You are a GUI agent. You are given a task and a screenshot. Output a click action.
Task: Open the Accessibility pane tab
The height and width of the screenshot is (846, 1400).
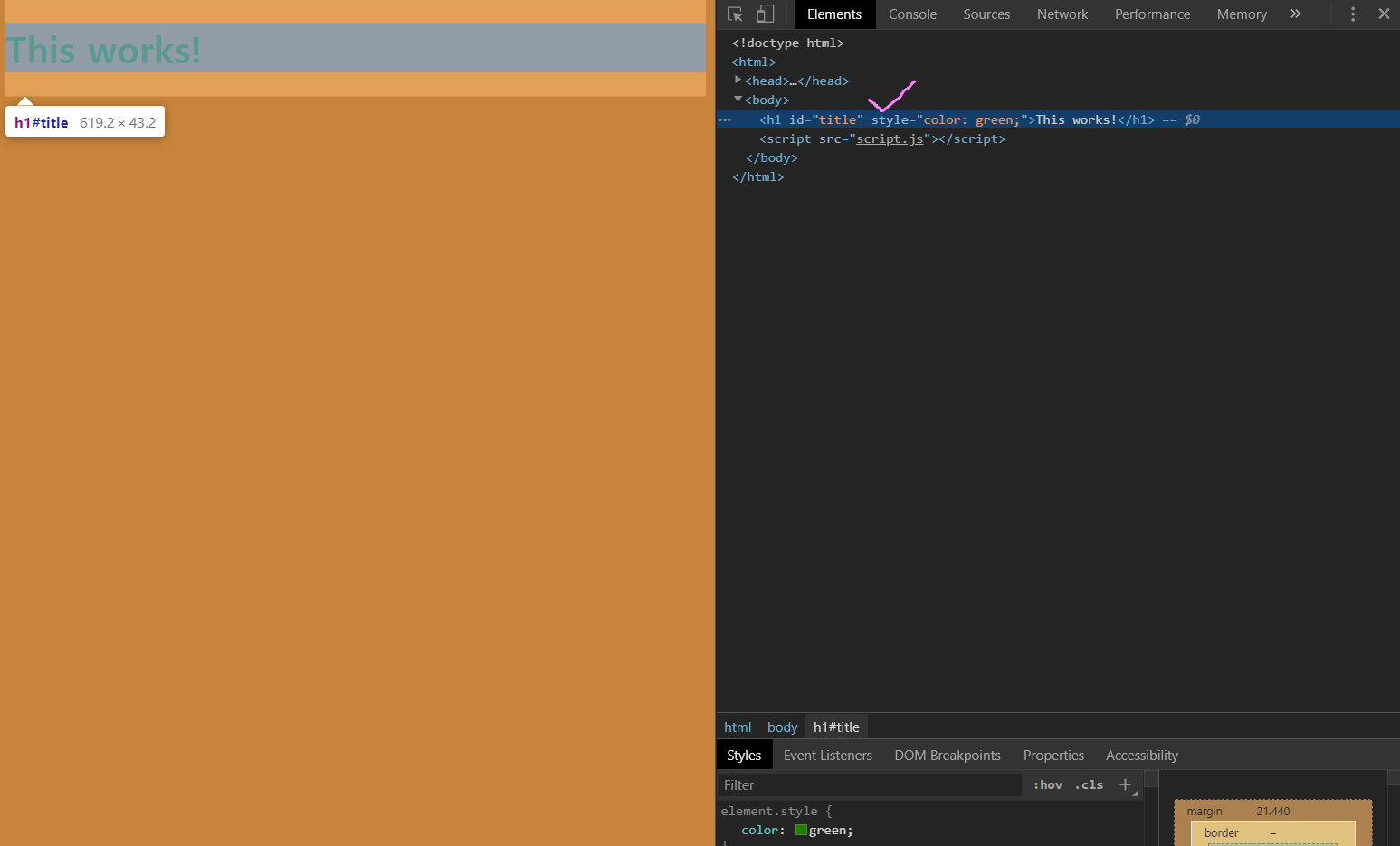[x=1142, y=755]
